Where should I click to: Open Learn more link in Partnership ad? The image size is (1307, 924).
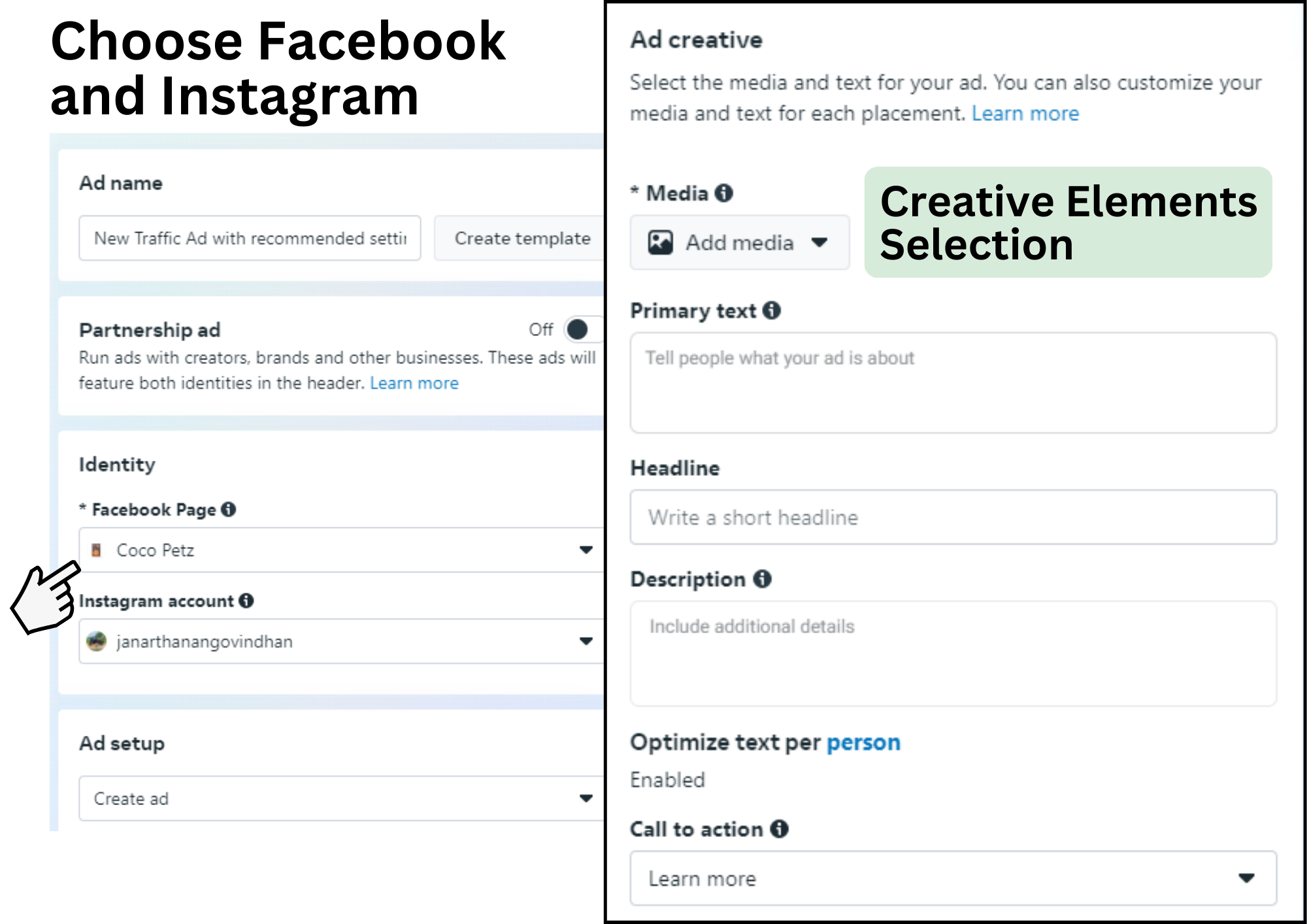pyautogui.click(x=414, y=383)
